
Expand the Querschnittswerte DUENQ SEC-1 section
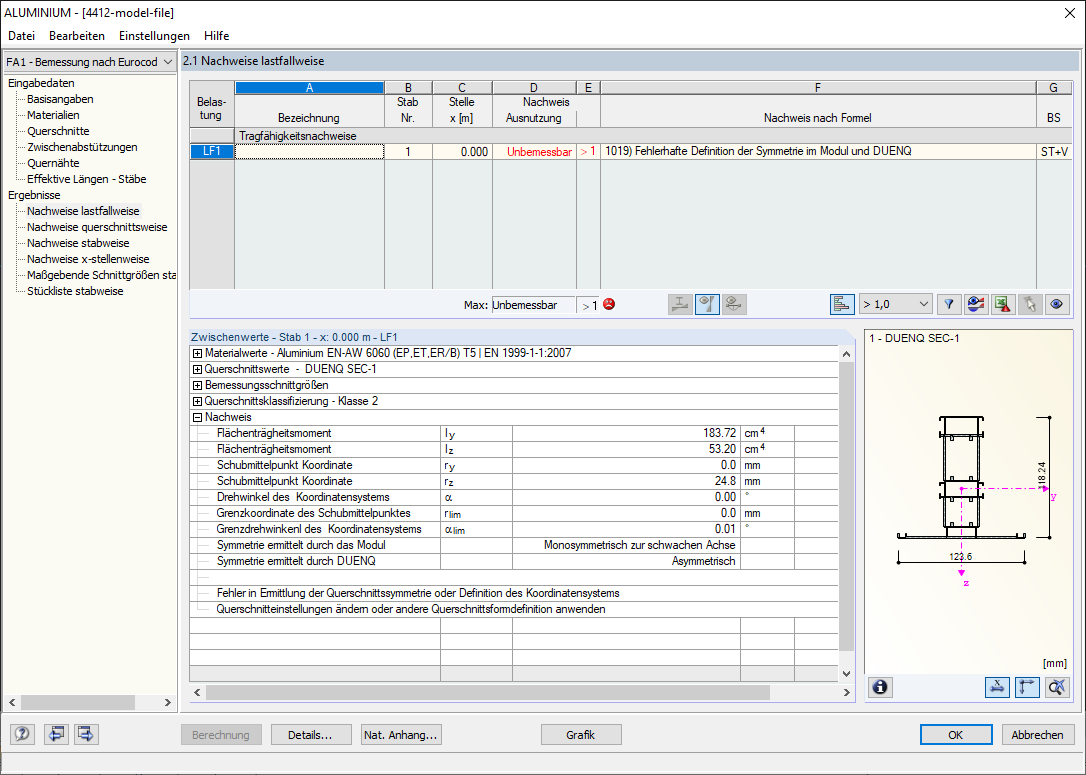click(x=197, y=369)
